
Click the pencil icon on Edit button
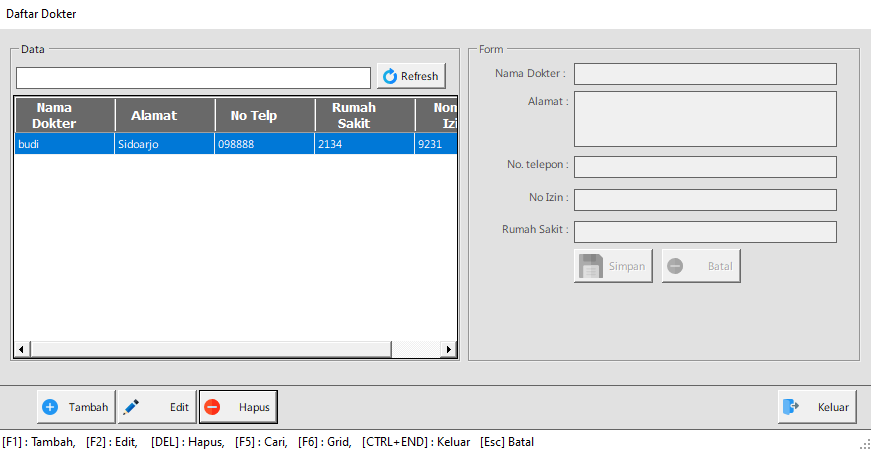(131, 407)
